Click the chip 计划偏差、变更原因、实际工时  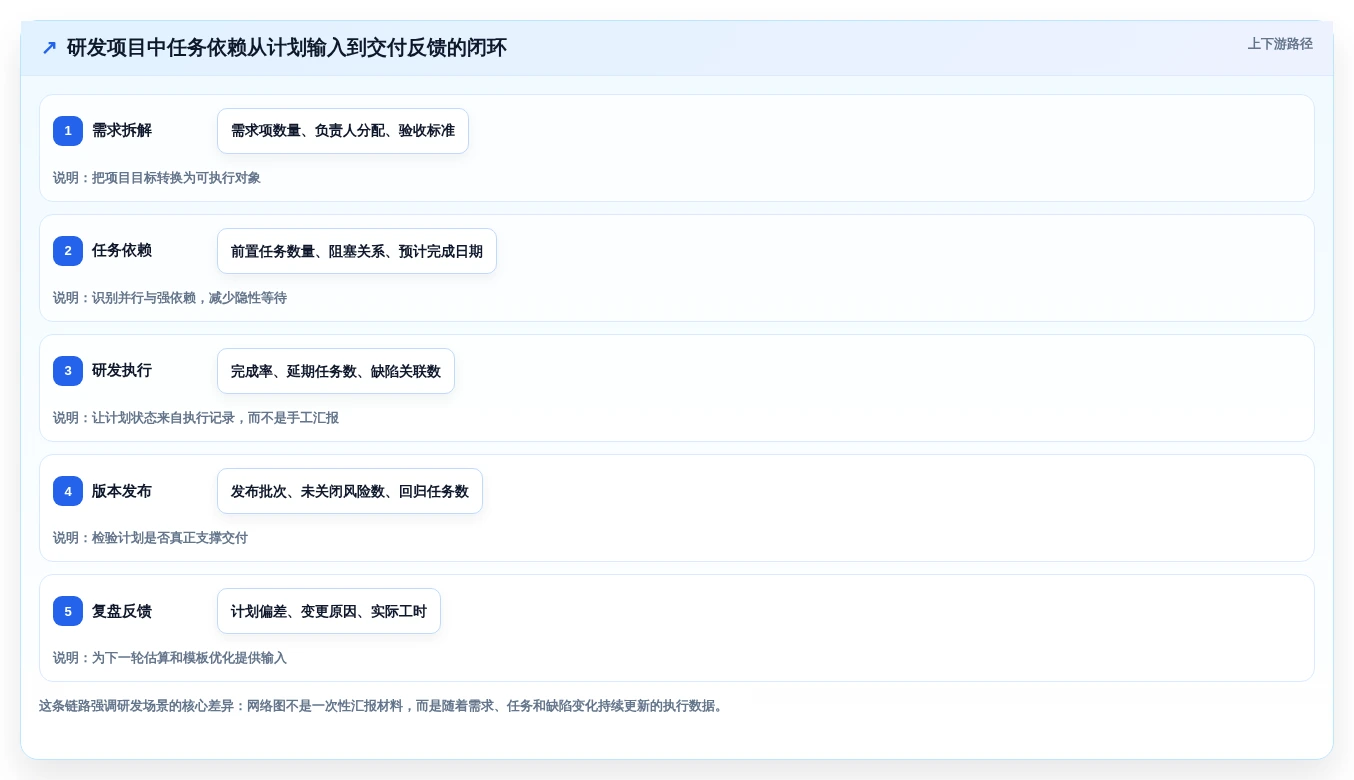click(x=329, y=611)
